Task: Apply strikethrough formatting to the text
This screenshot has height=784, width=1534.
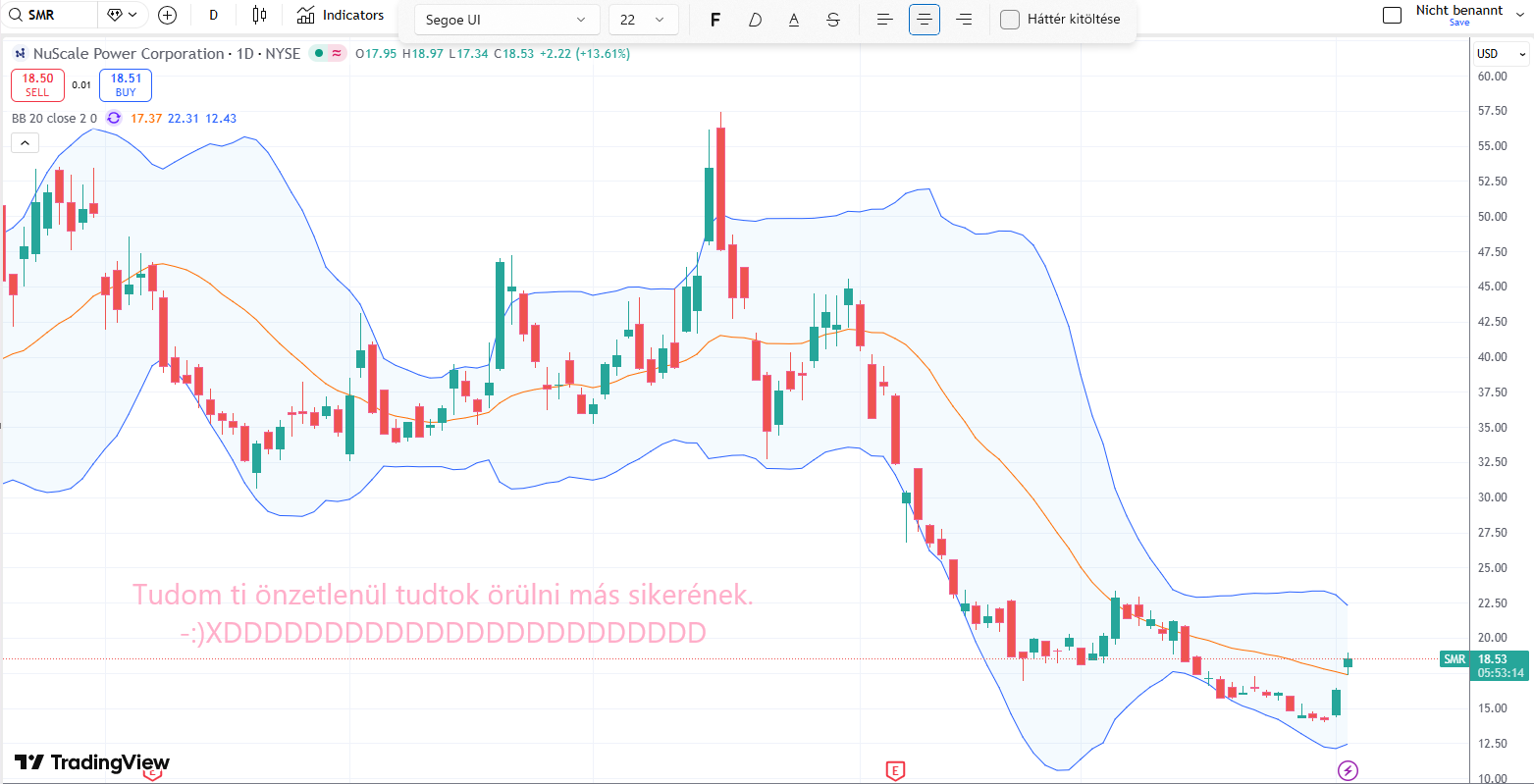Action: point(833,20)
